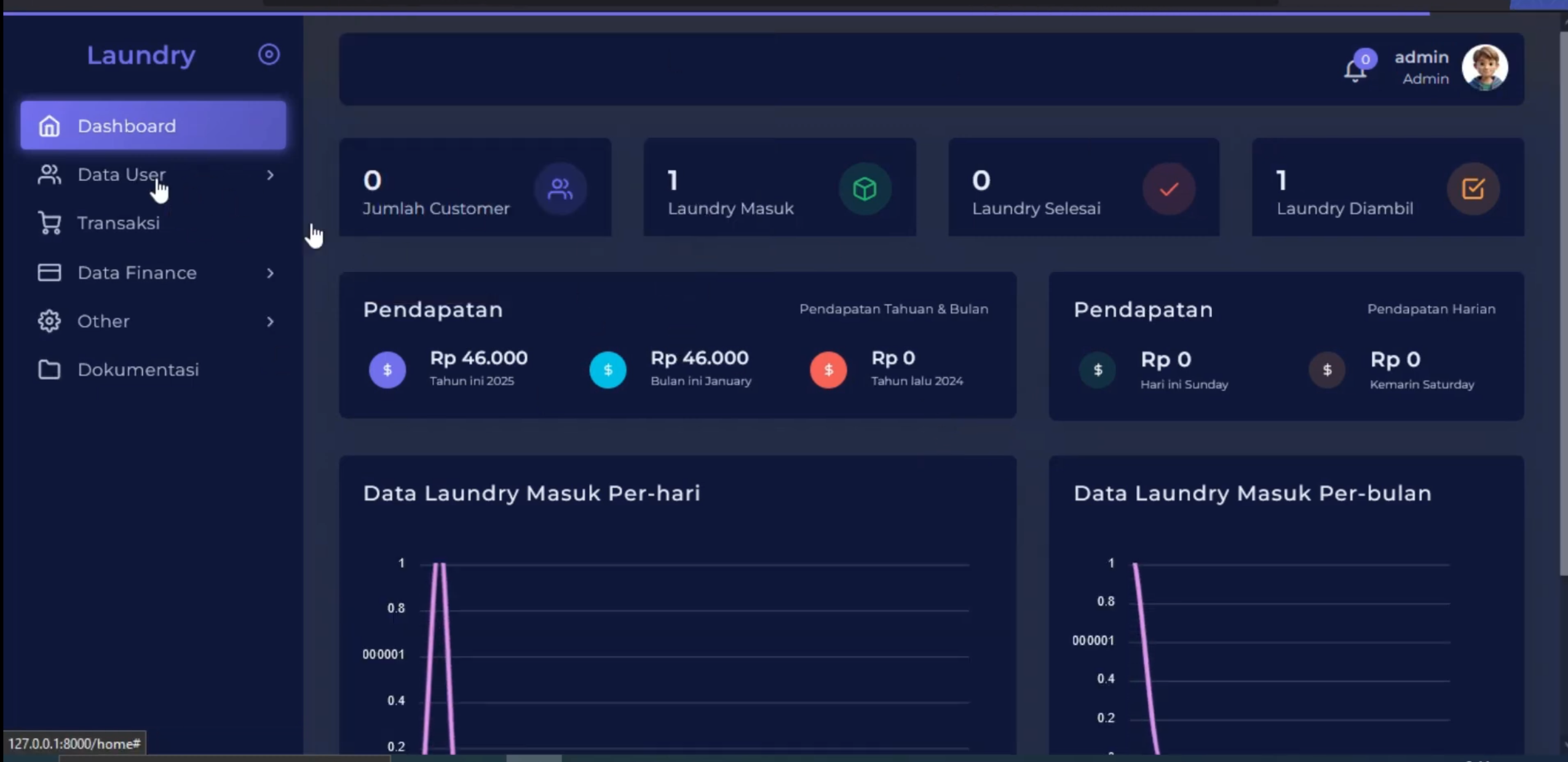Expand the Other submenu chevron
The width and height of the screenshot is (1568, 762).
pyautogui.click(x=270, y=322)
